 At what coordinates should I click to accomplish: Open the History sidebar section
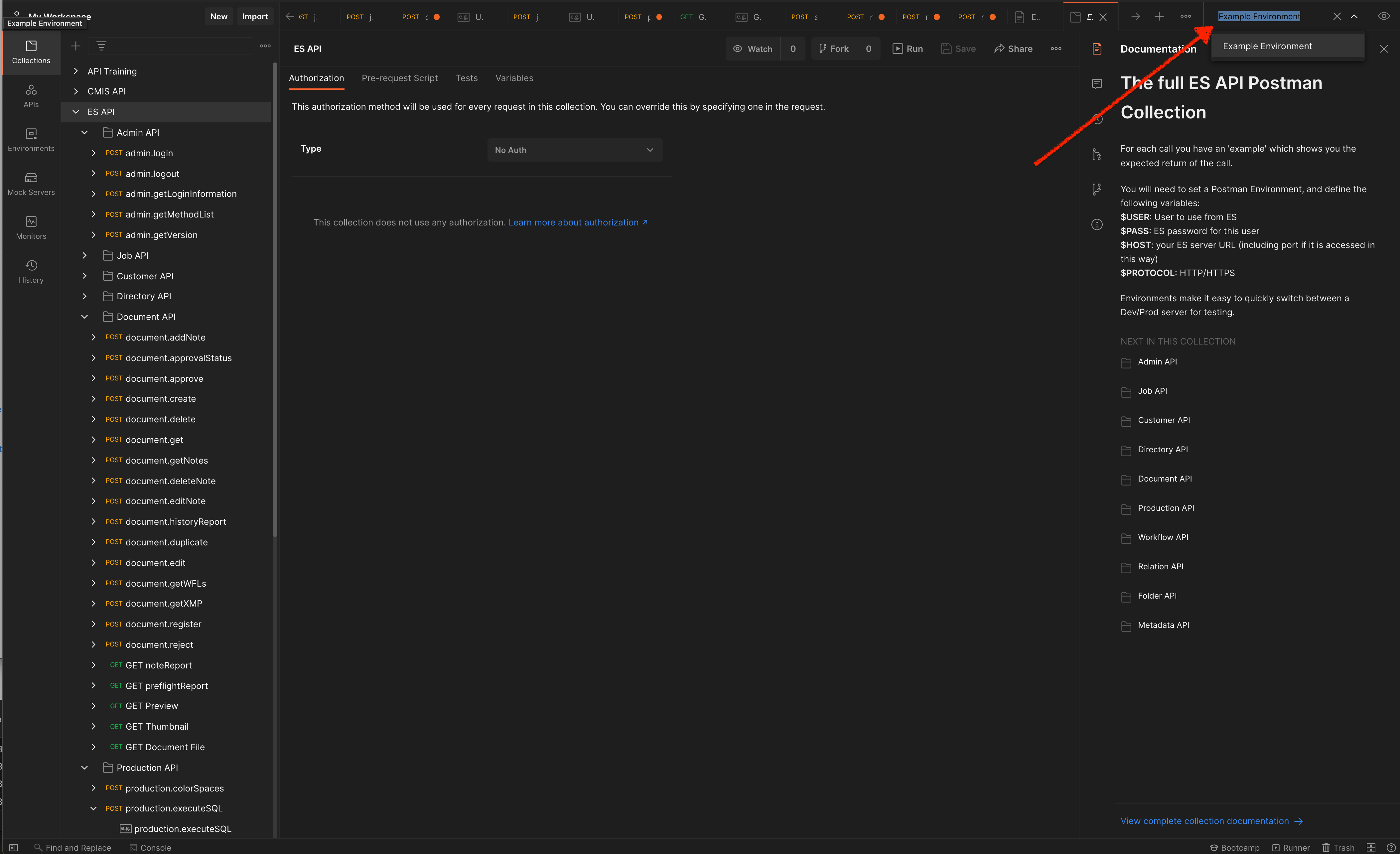(x=31, y=271)
